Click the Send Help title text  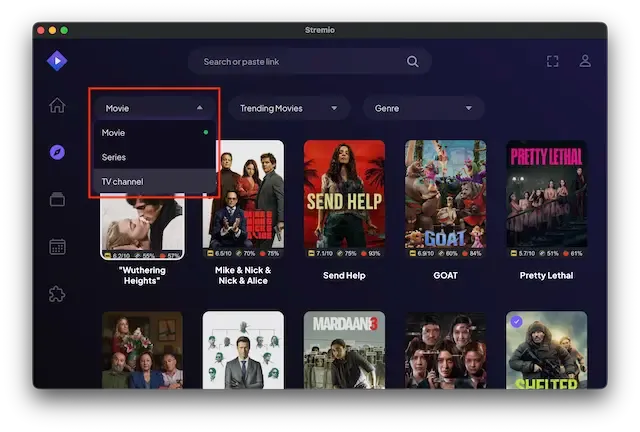coord(344,276)
